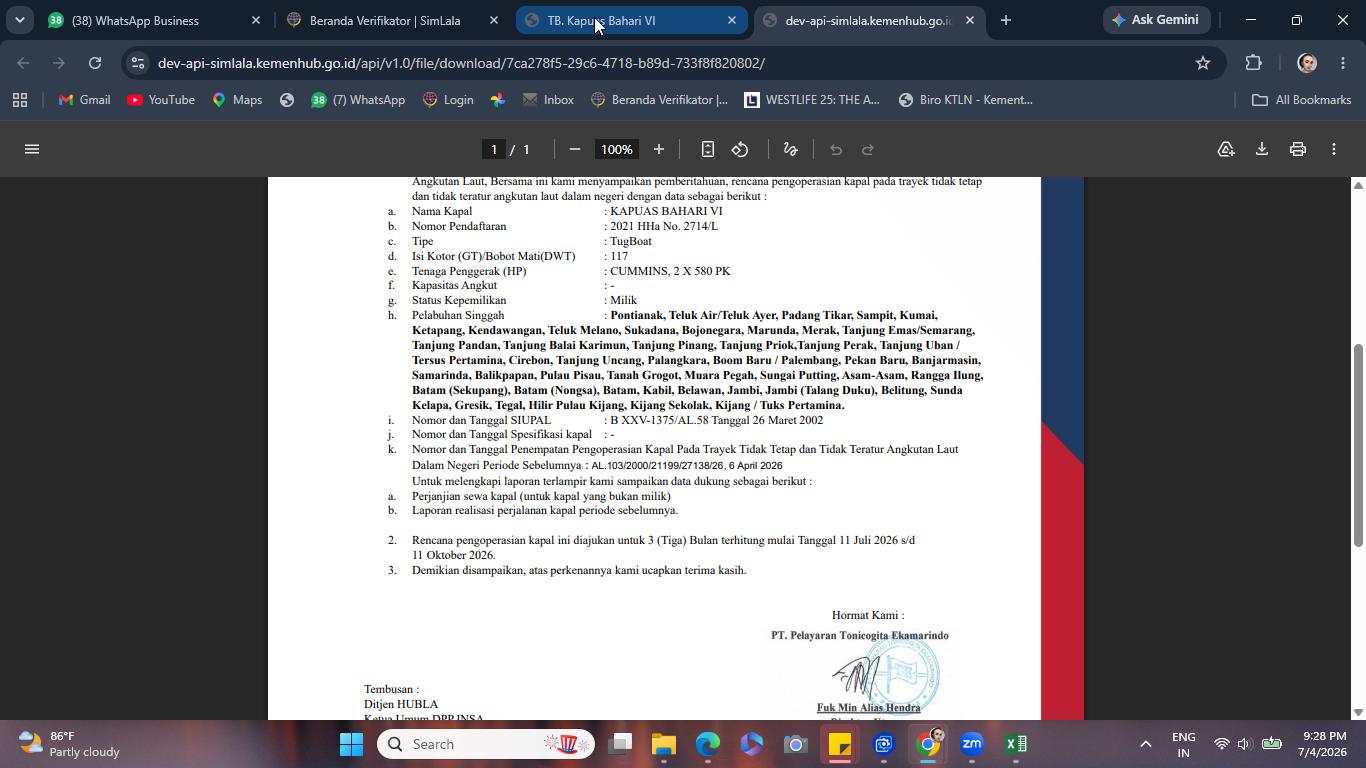Click the PDF page number field
The height and width of the screenshot is (768, 1366).
(493, 149)
